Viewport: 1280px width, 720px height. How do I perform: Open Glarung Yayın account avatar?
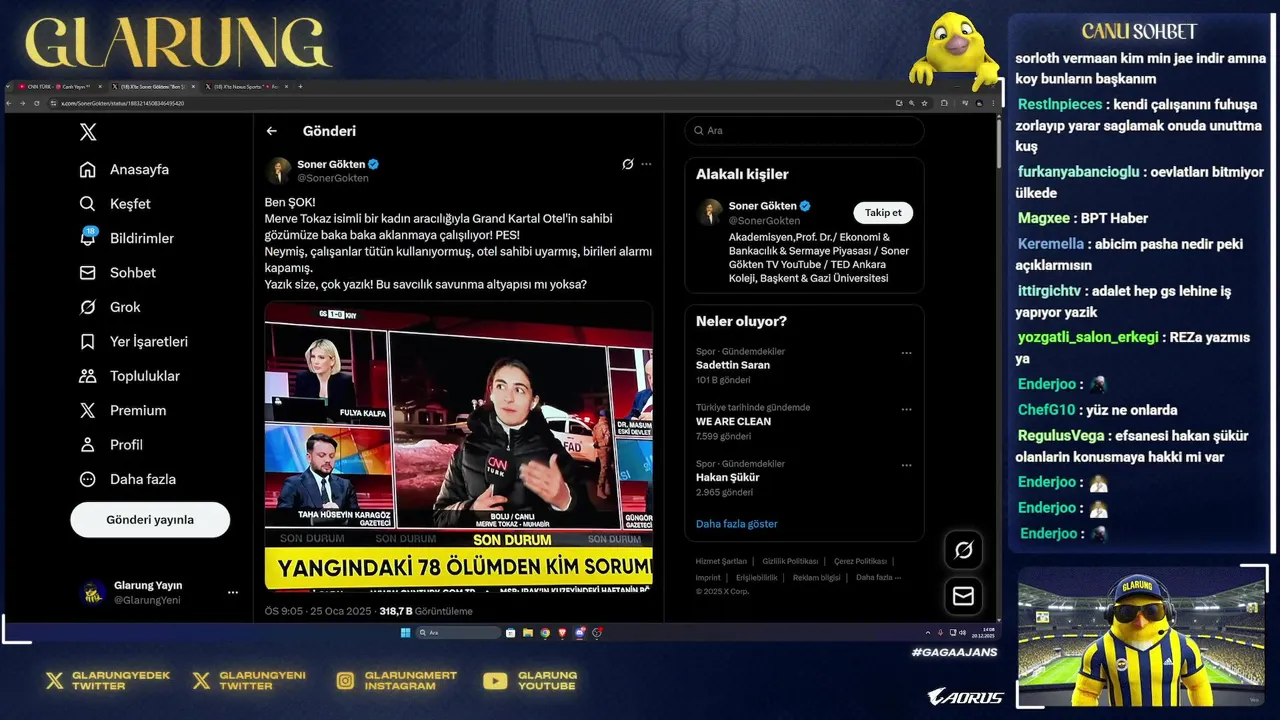click(92, 593)
